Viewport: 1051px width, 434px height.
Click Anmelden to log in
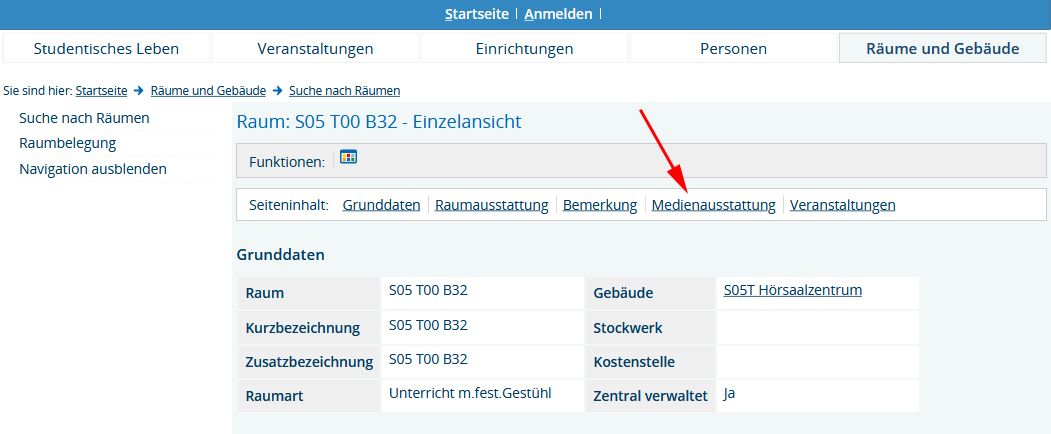558,14
